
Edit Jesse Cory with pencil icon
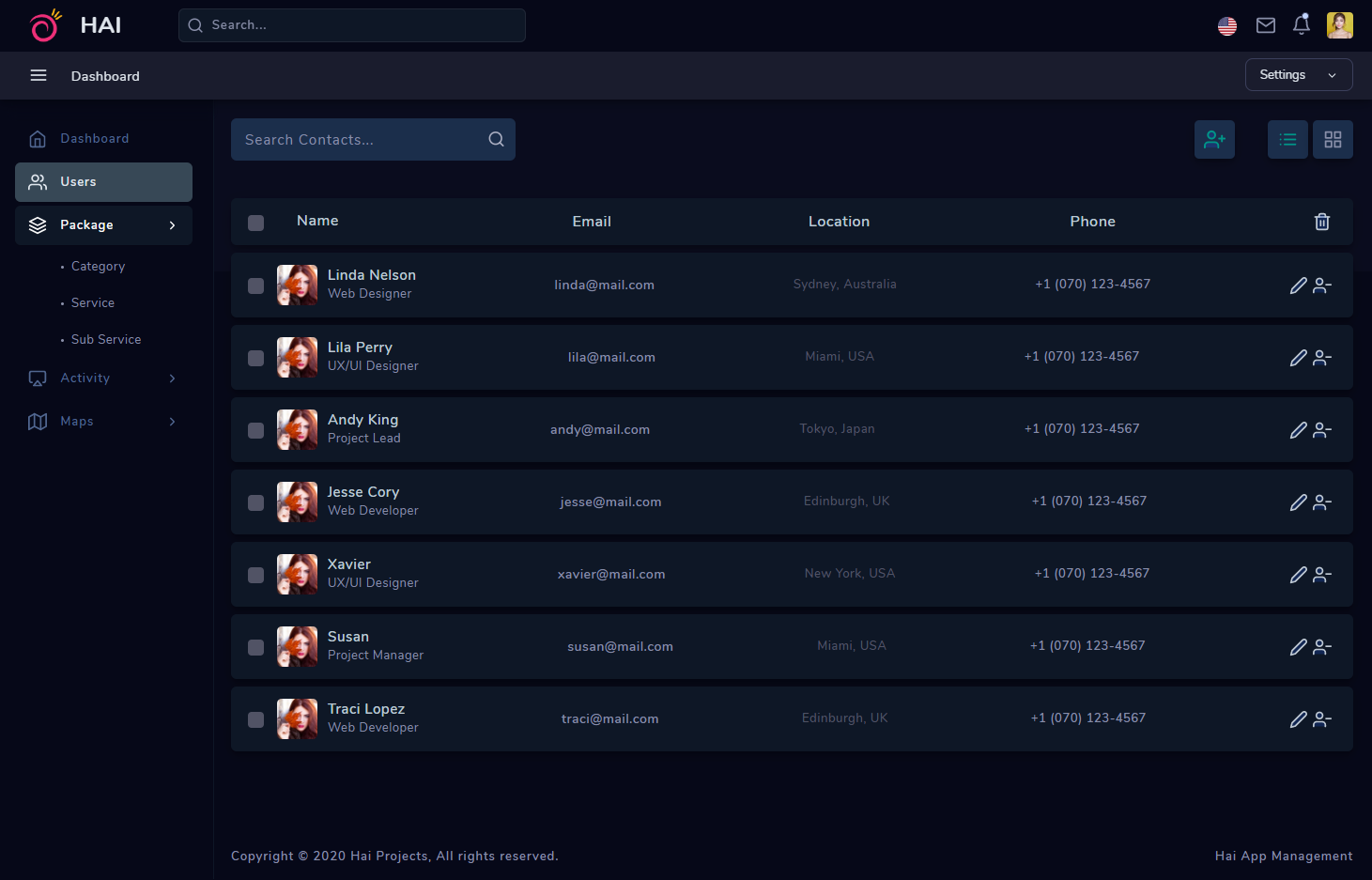coord(1298,502)
